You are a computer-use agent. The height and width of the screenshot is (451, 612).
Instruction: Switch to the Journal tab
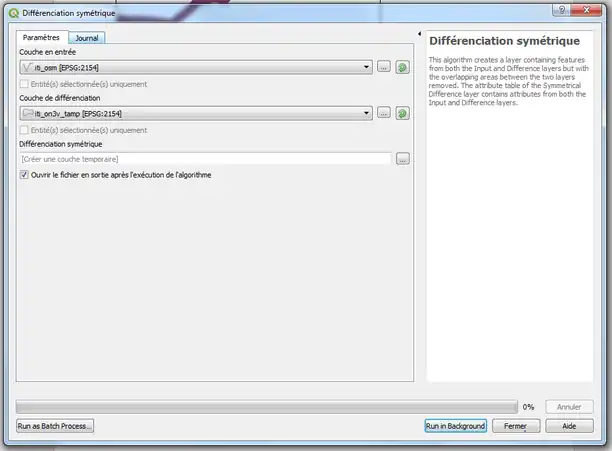(x=87, y=37)
